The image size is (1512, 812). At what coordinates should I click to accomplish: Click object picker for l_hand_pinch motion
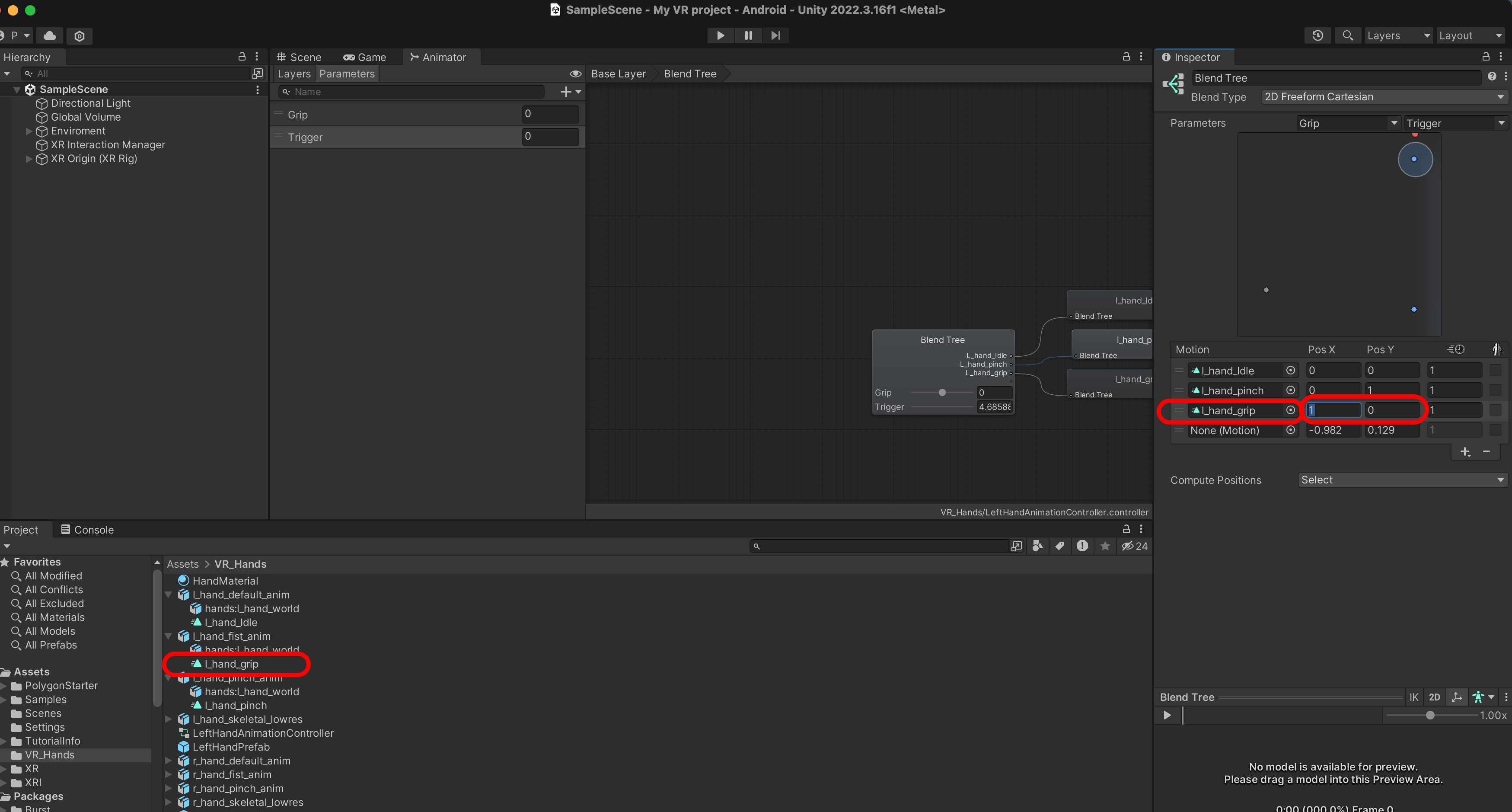tap(1290, 390)
